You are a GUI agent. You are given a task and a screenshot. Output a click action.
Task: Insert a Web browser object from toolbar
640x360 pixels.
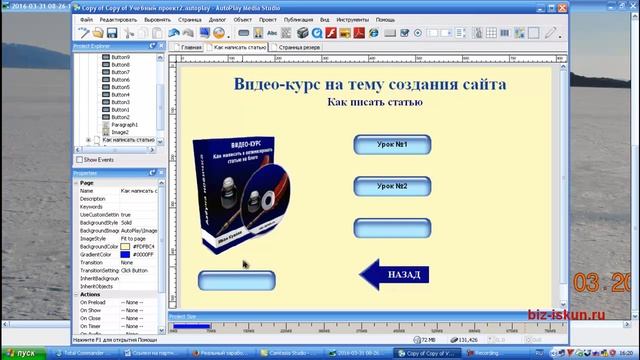point(373,33)
